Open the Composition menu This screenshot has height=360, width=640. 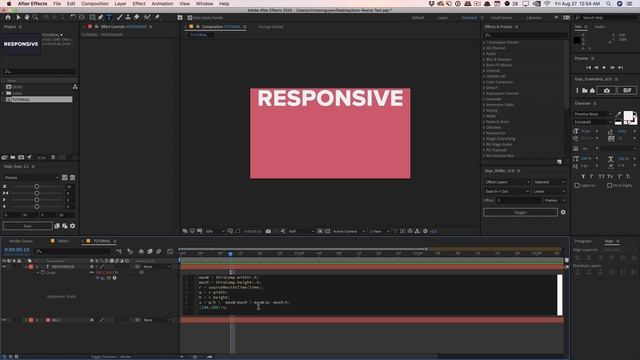[95, 4]
